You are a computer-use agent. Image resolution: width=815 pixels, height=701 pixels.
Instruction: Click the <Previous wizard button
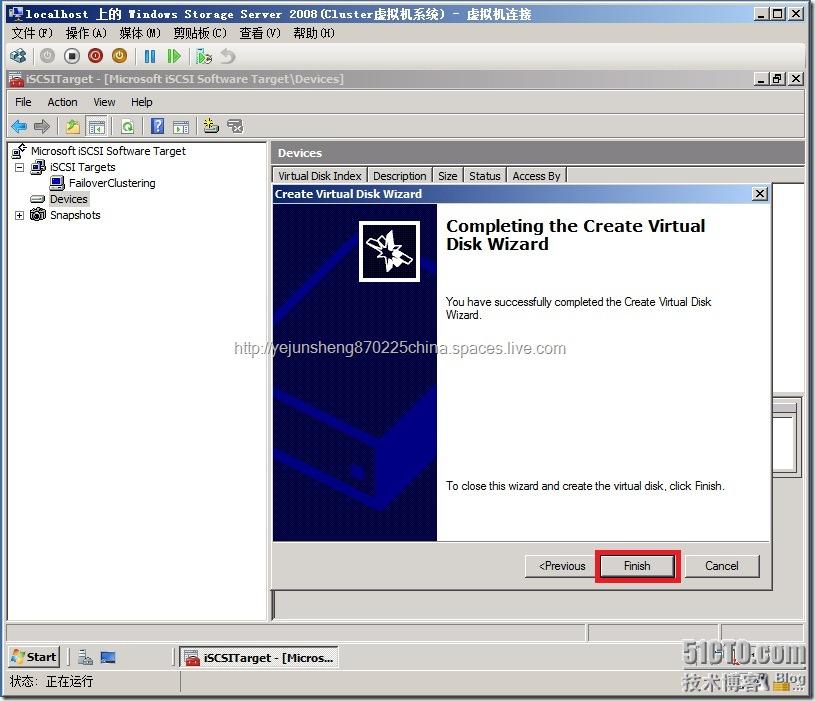pyautogui.click(x=562, y=566)
